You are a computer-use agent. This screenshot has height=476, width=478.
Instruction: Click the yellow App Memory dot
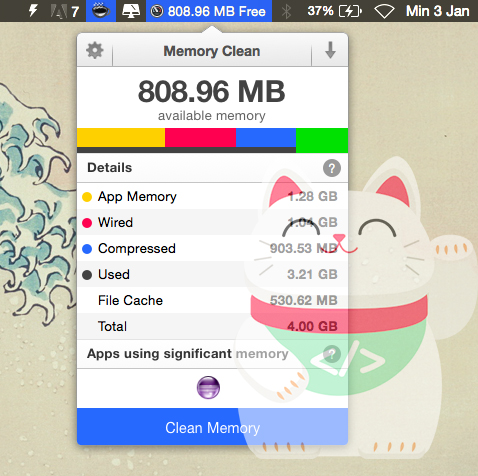(87, 197)
